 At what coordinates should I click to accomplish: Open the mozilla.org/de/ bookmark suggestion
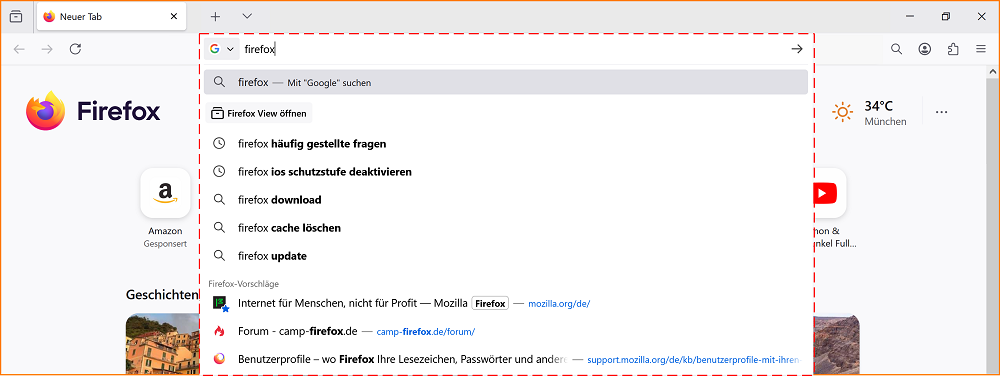pyautogui.click(x=506, y=304)
